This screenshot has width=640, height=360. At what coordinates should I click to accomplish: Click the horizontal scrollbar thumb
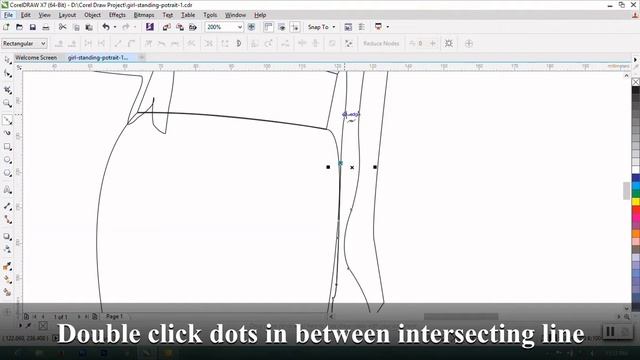[x=461, y=316]
